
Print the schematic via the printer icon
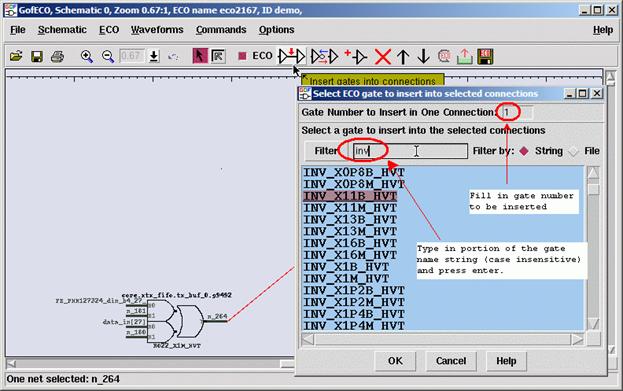pyautogui.click(x=58, y=56)
